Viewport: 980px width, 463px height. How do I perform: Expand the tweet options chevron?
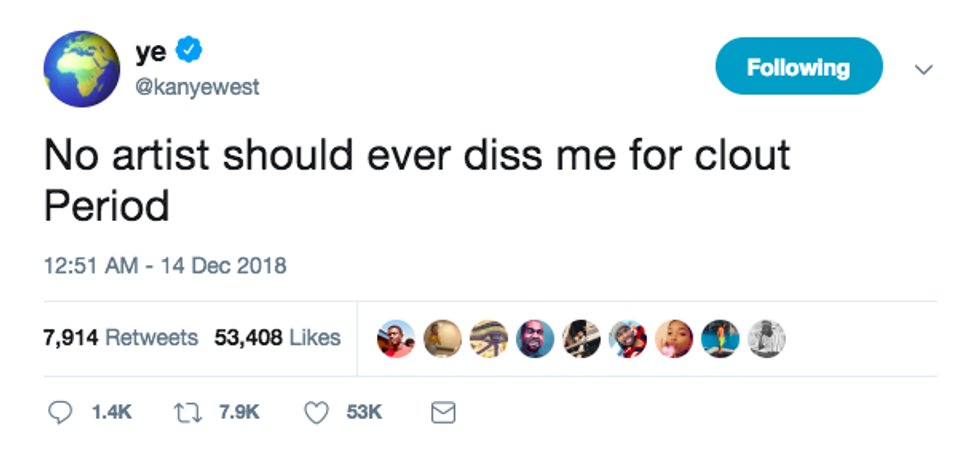pos(924,69)
